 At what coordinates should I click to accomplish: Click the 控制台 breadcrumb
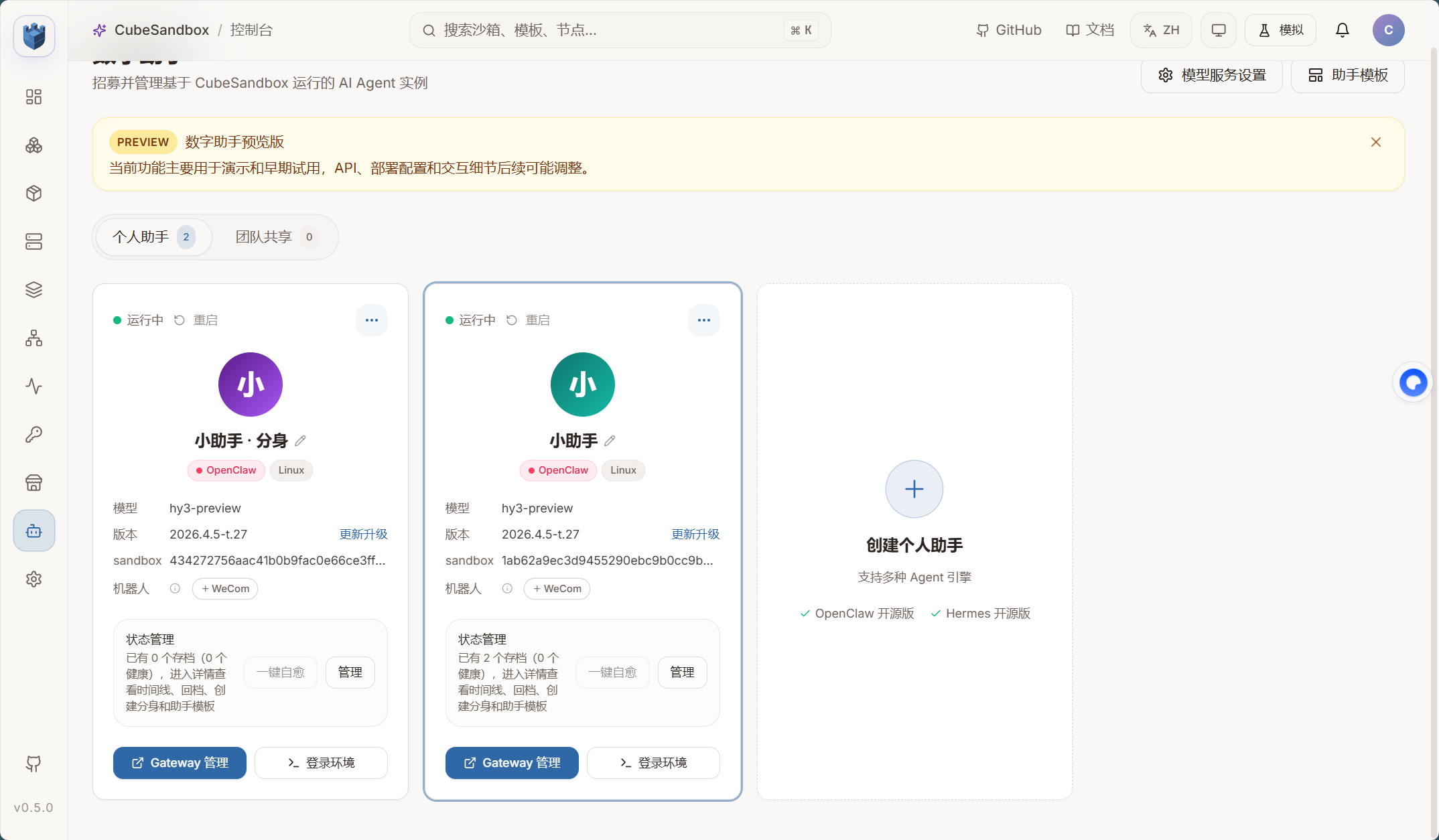click(251, 30)
